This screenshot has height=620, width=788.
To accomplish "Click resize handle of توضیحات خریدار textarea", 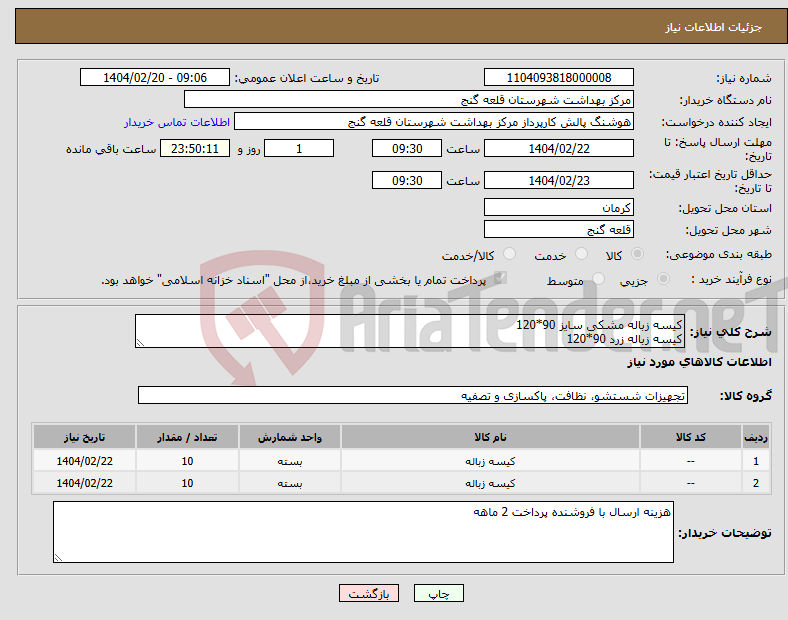I will [58, 557].
